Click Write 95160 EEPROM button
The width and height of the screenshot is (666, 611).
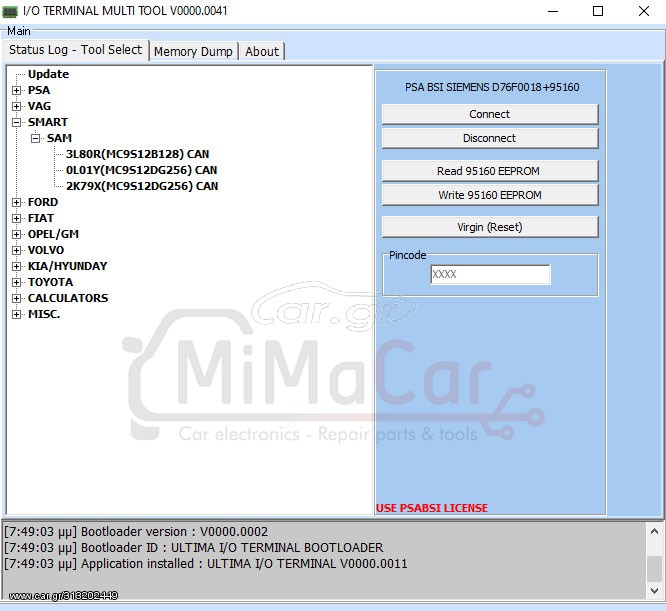490,195
